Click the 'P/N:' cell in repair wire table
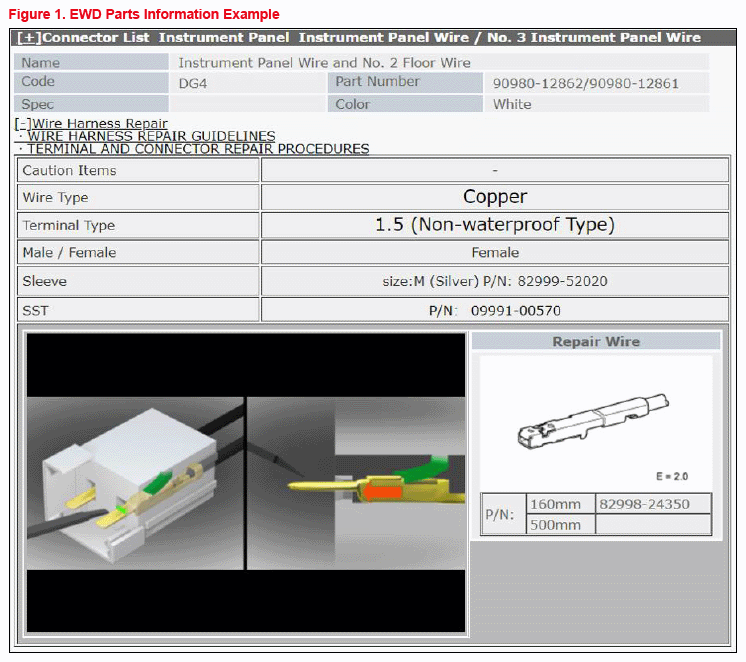 [x=503, y=514]
